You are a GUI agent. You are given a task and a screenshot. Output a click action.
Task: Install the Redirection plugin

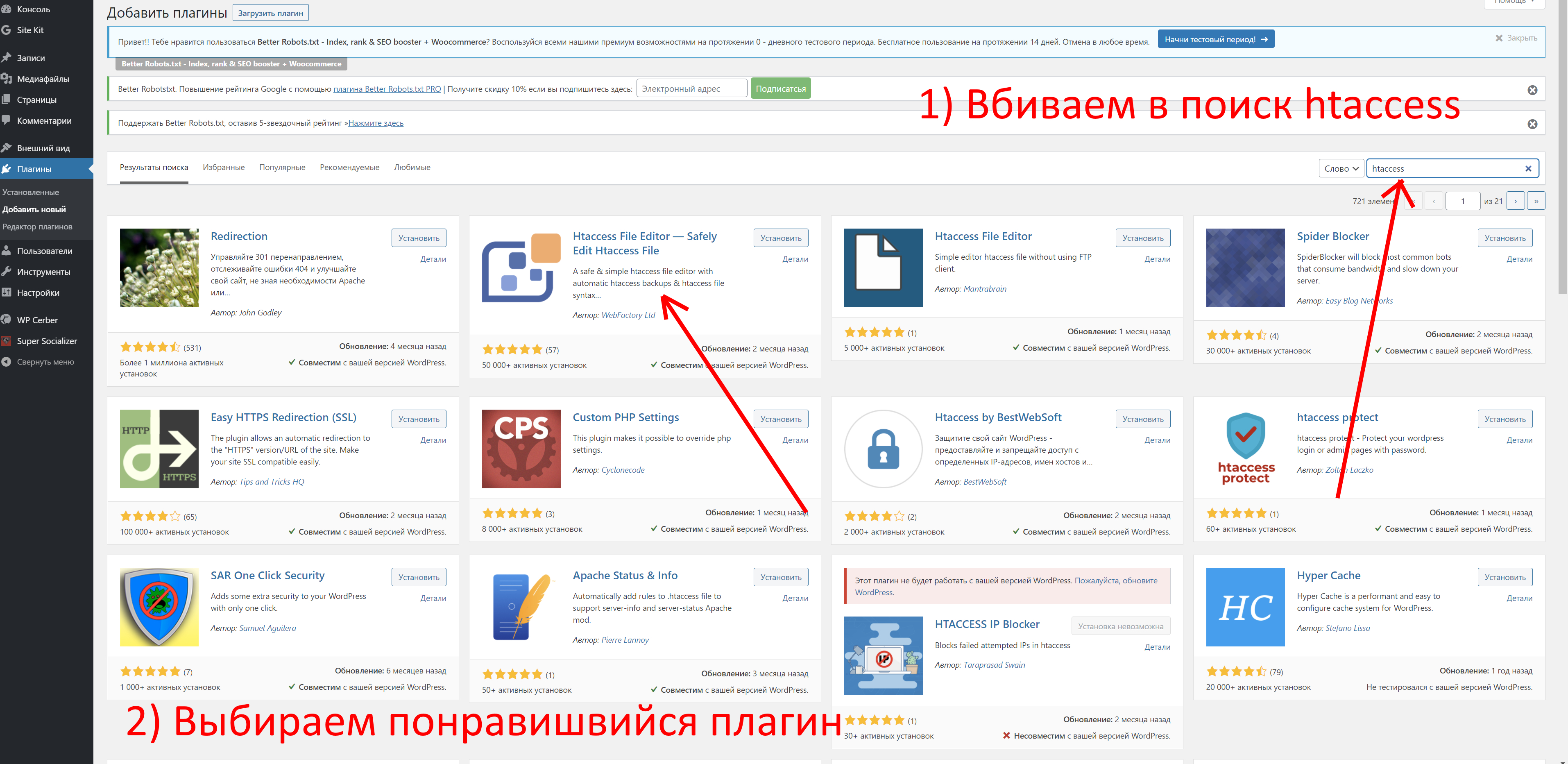coord(418,238)
